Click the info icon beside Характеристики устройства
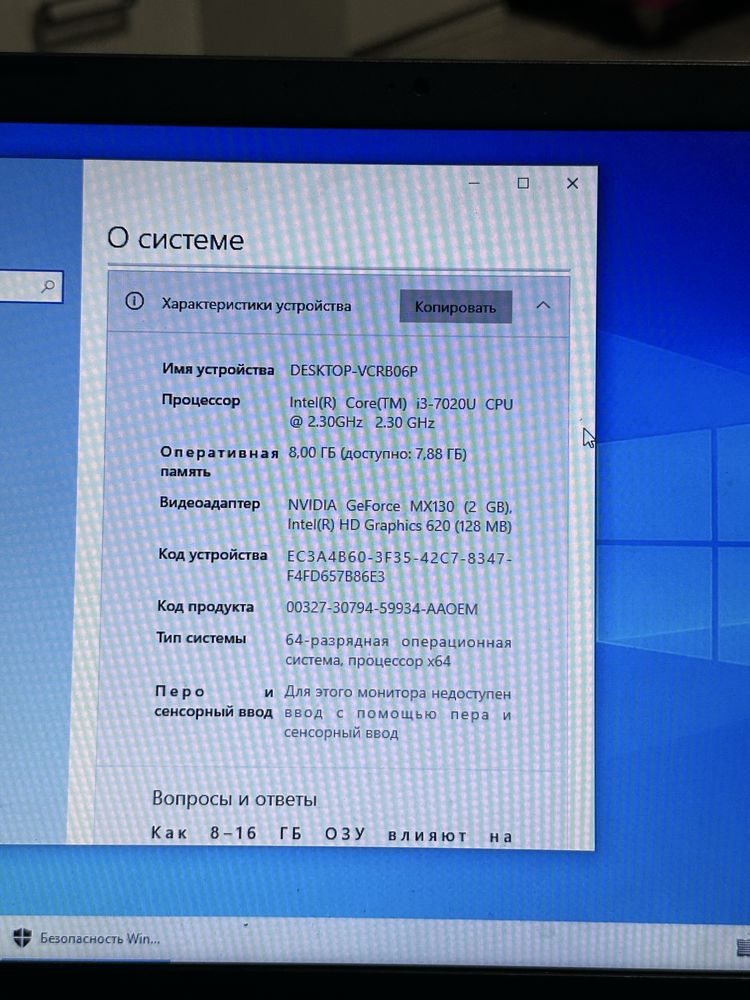 (x=134, y=301)
